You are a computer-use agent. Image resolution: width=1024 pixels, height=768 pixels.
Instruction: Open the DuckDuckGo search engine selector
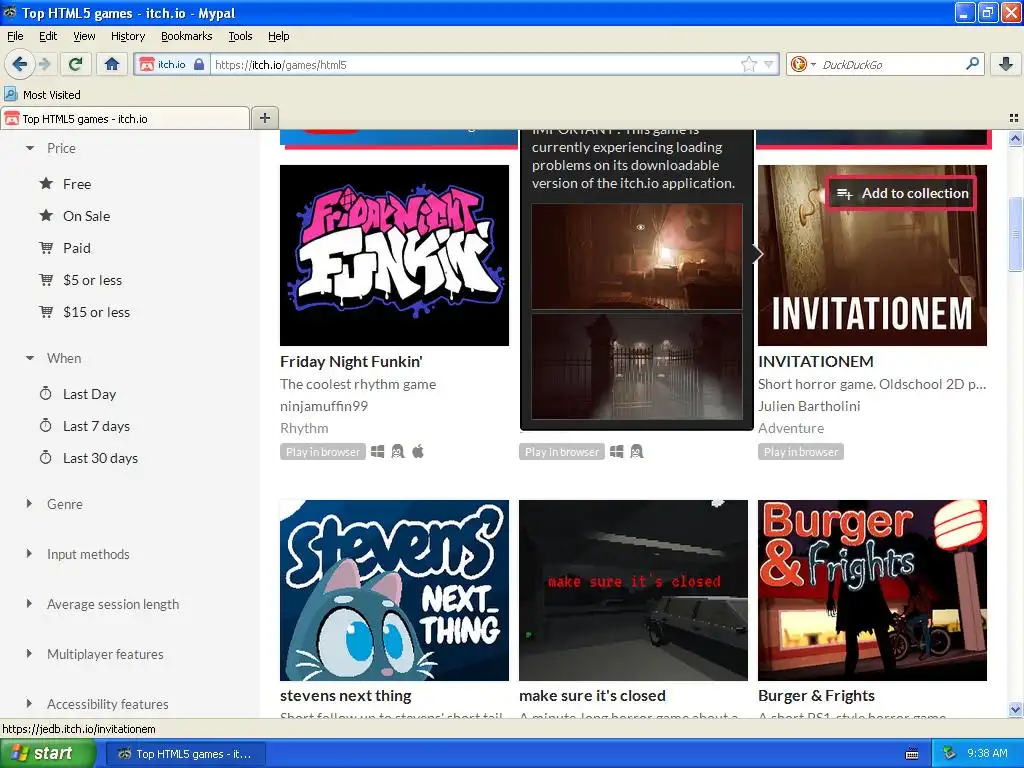(x=803, y=64)
